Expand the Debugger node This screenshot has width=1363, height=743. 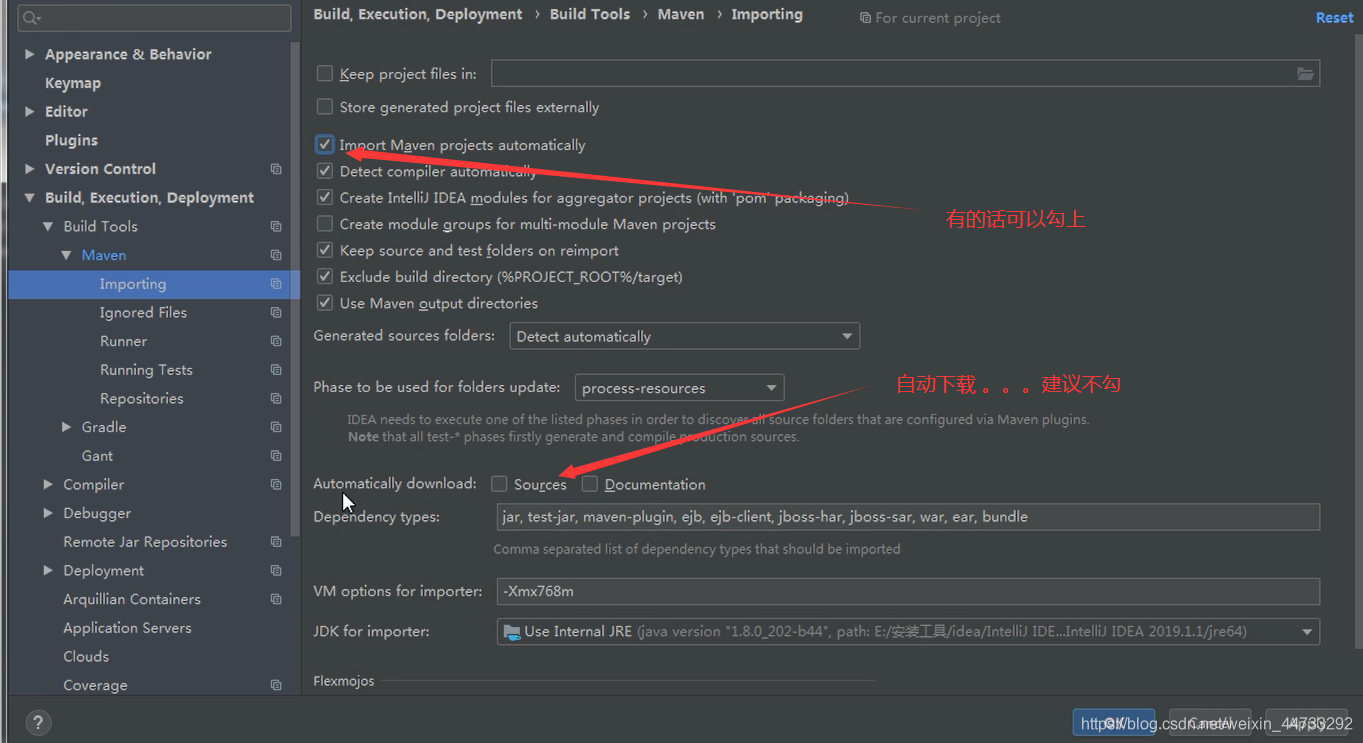pyautogui.click(x=48, y=513)
